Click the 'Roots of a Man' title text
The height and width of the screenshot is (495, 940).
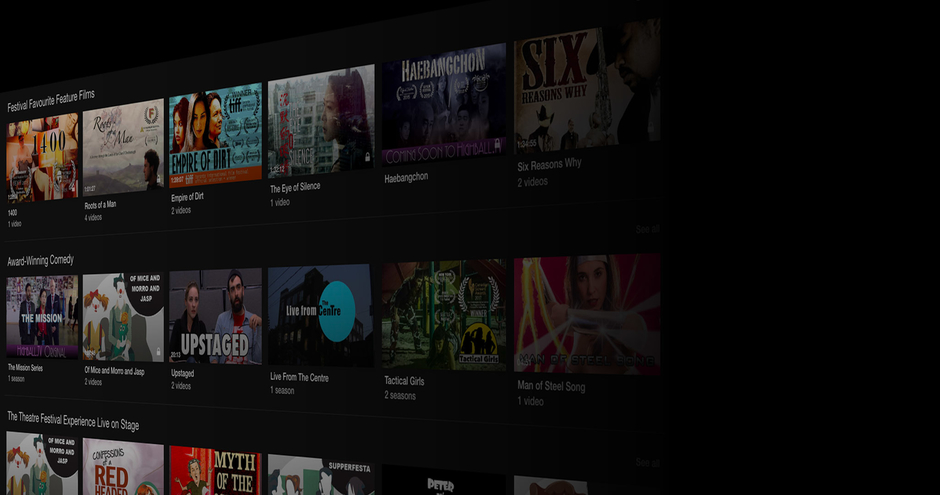click(100, 205)
